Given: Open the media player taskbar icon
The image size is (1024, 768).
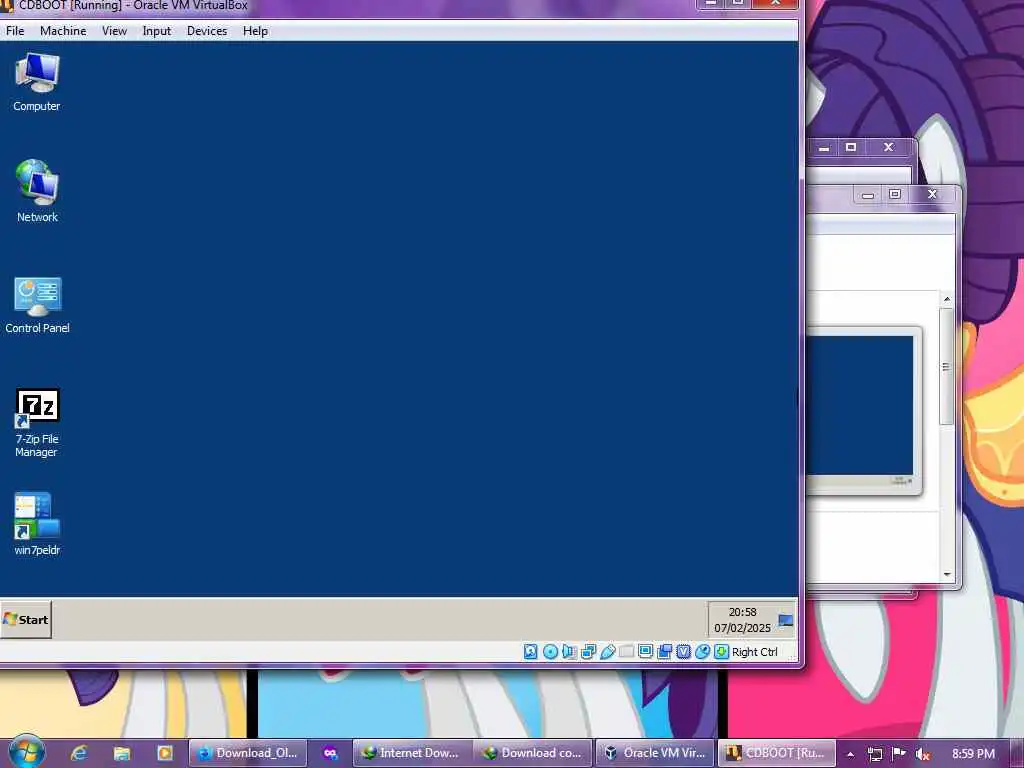Looking at the screenshot, I should click(x=165, y=753).
